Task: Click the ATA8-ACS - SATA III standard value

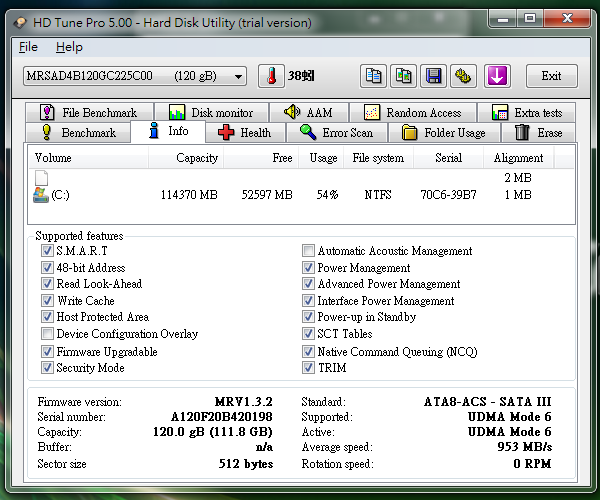Action: point(488,402)
